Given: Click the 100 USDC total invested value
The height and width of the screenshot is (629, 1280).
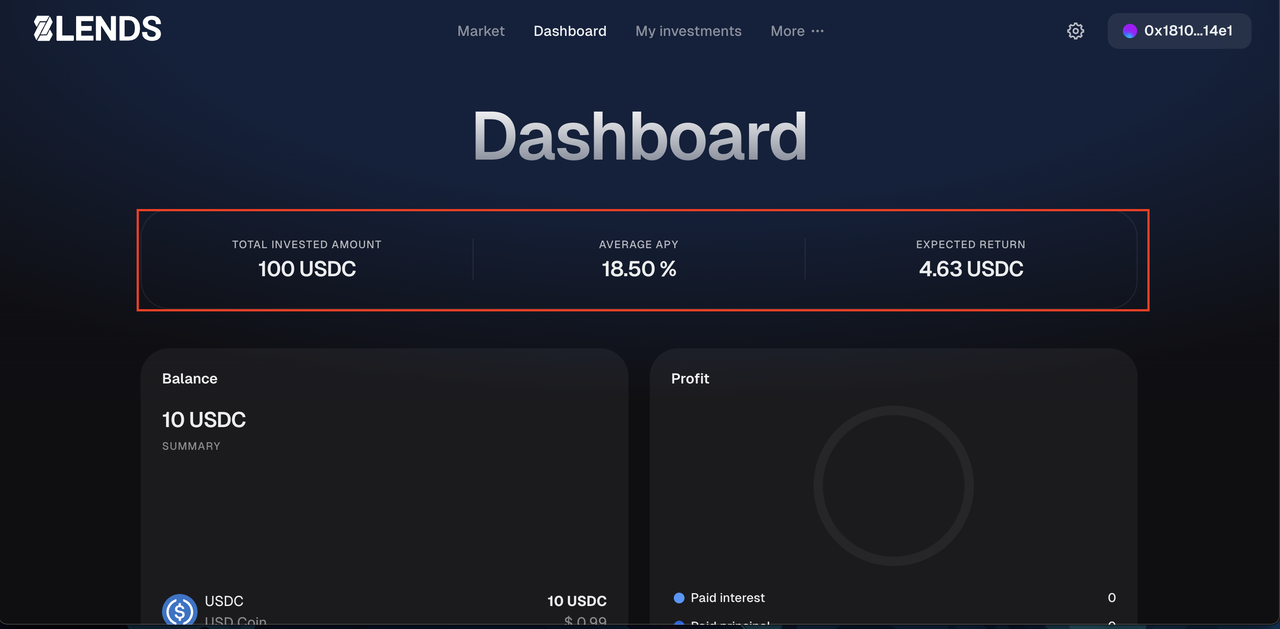Looking at the screenshot, I should (307, 269).
